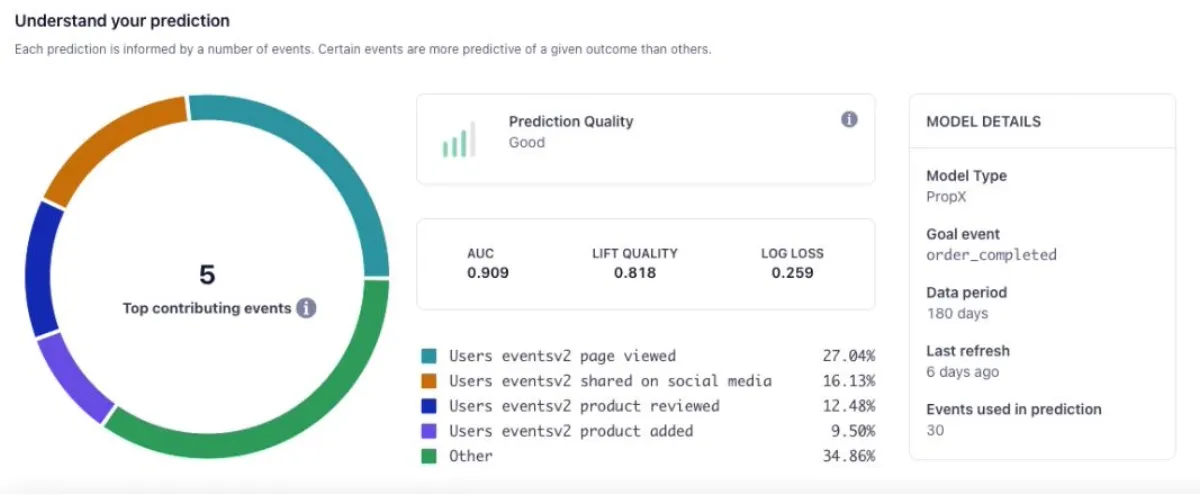Click the Model Details panel header

(x=983, y=122)
